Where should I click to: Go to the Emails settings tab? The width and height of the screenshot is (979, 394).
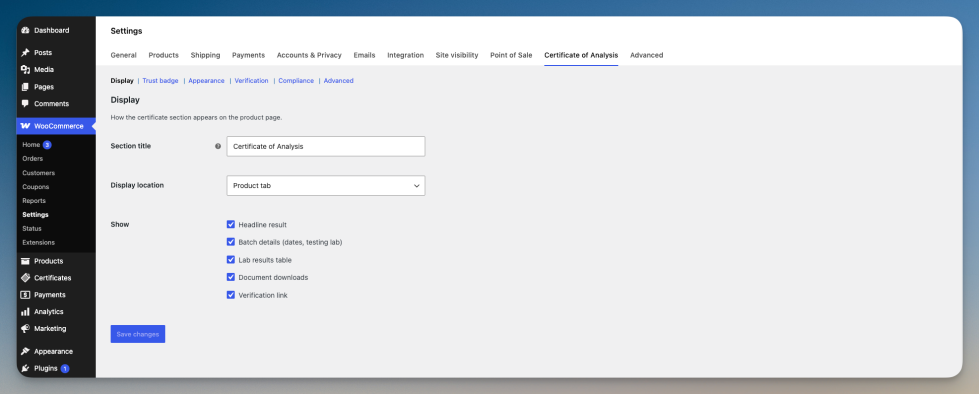[365, 55]
